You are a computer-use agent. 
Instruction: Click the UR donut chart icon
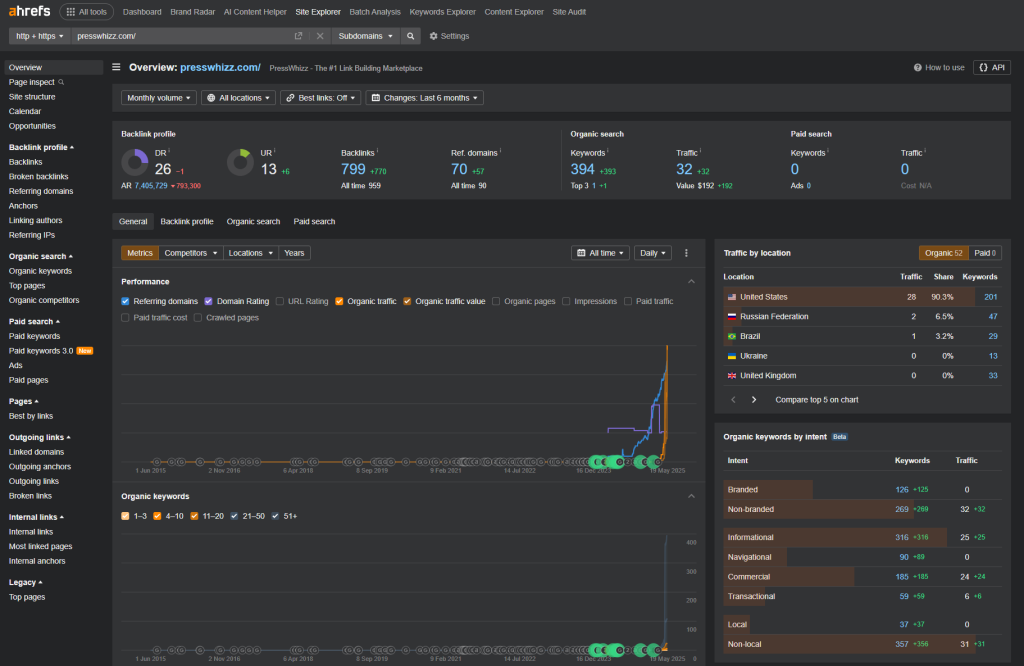click(x=240, y=163)
